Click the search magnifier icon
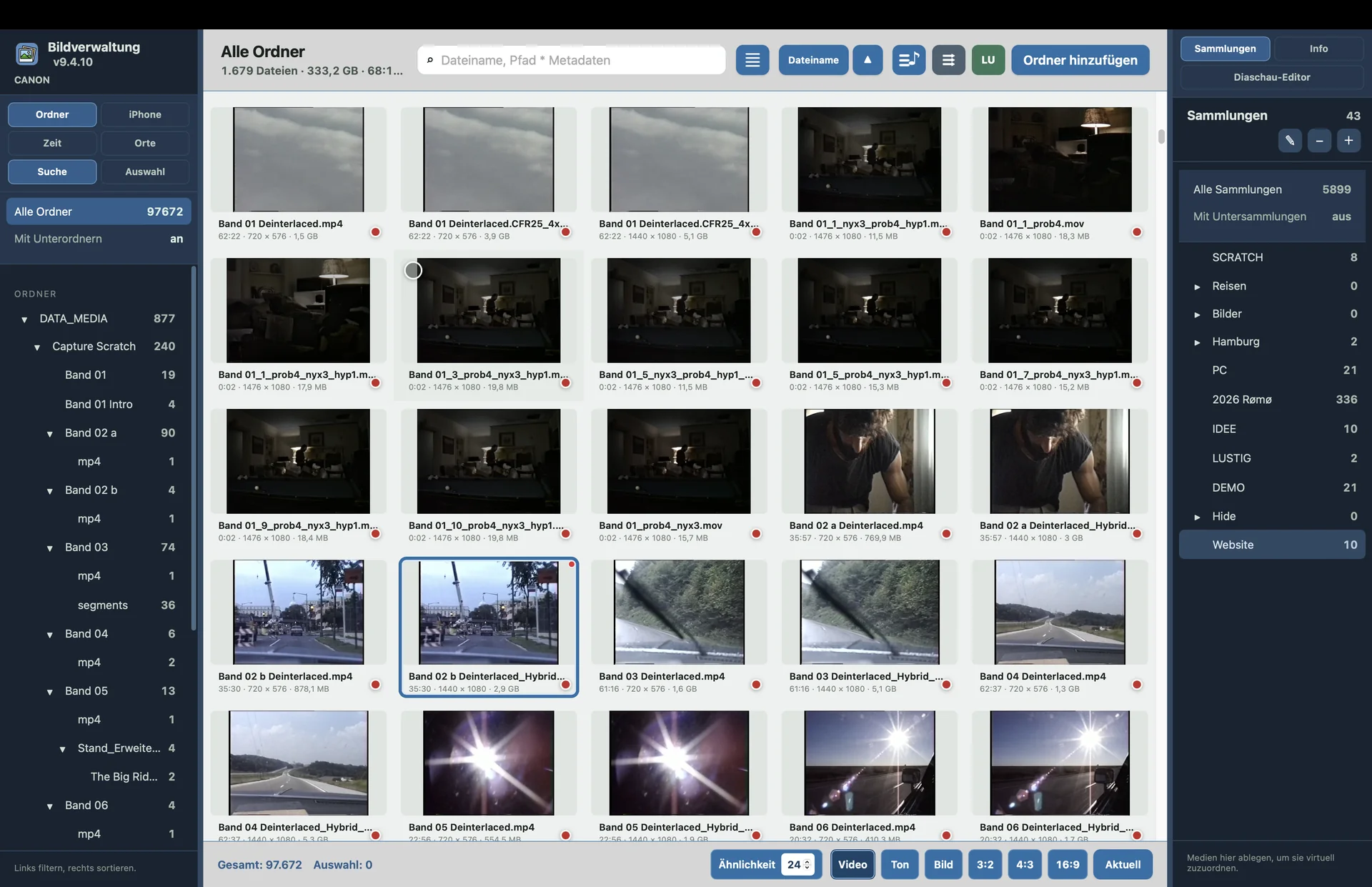Screen dimensions: 1372x887 (x=429, y=60)
